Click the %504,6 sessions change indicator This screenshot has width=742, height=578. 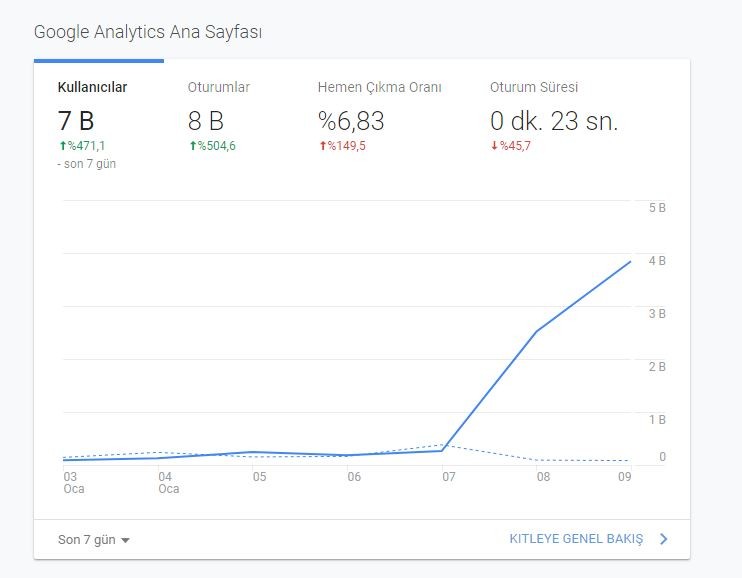(212, 146)
